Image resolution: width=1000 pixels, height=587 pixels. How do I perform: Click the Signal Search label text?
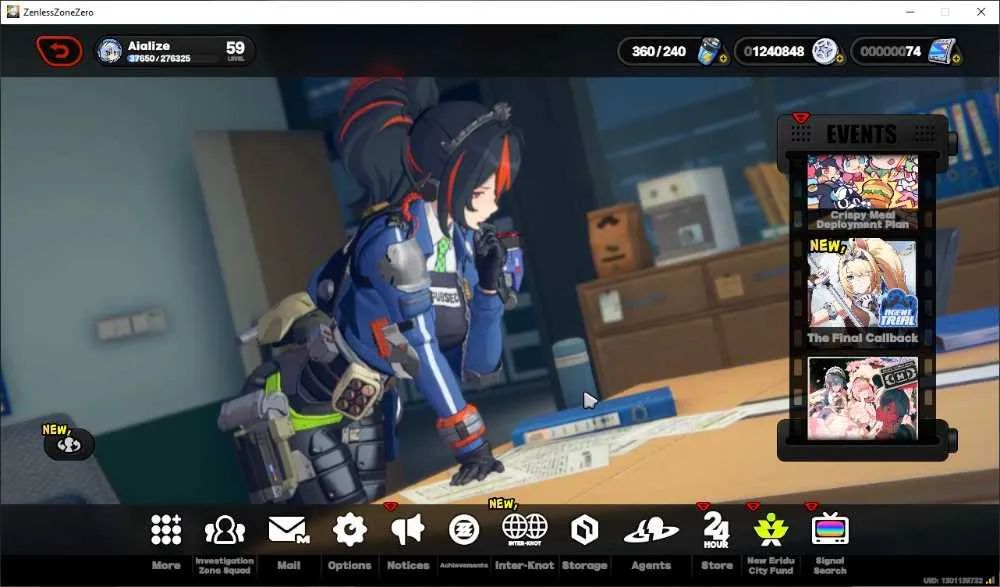(x=830, y=565)
